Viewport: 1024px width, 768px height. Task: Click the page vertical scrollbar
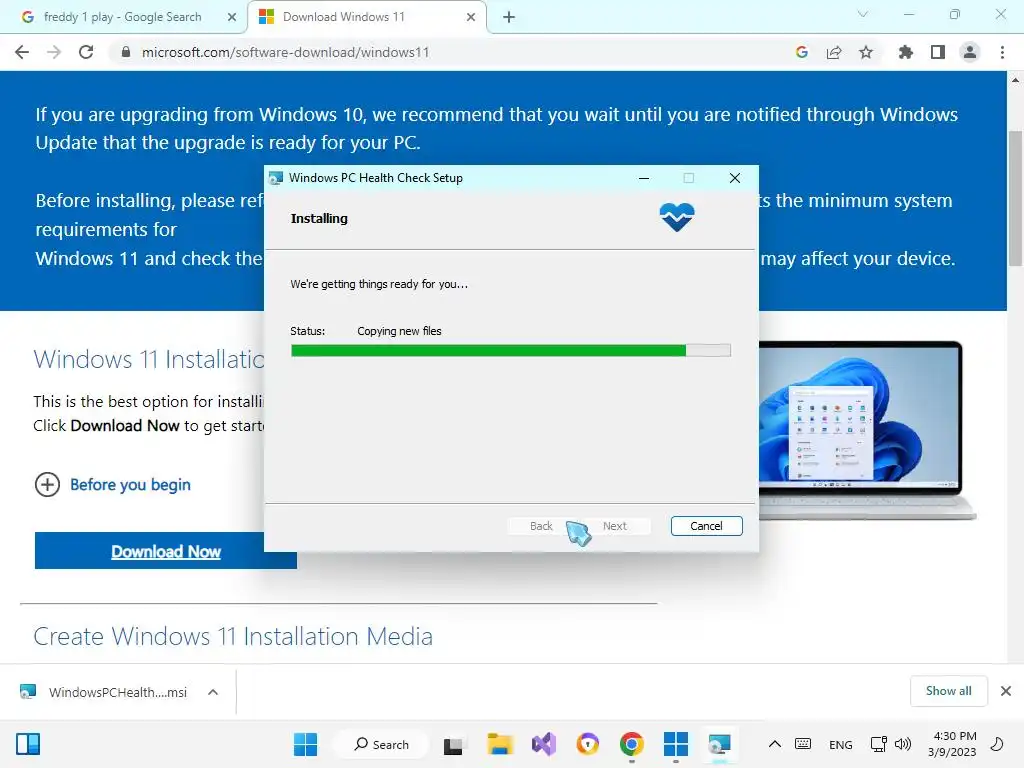click(1015, 199)
